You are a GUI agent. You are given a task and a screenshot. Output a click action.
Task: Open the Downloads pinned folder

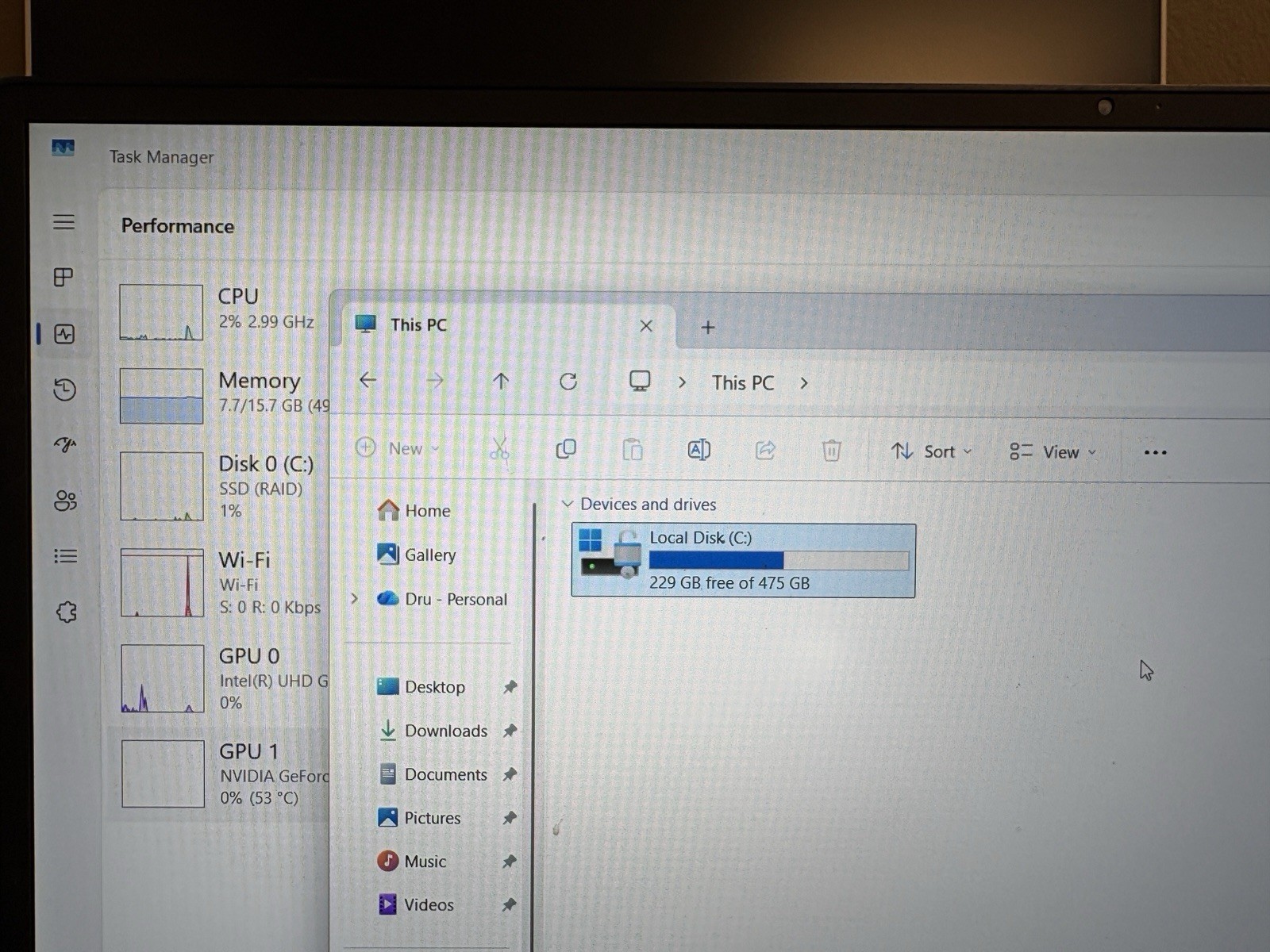[x=433, y=731]
